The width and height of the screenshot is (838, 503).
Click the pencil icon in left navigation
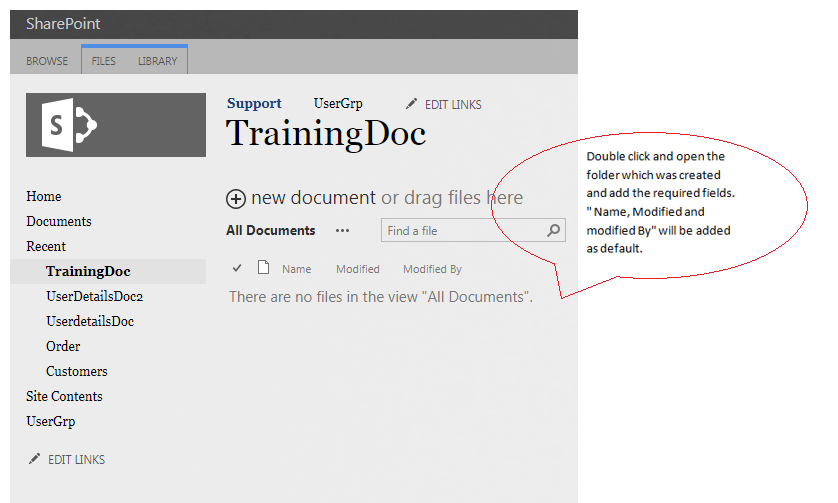(34, 459)
